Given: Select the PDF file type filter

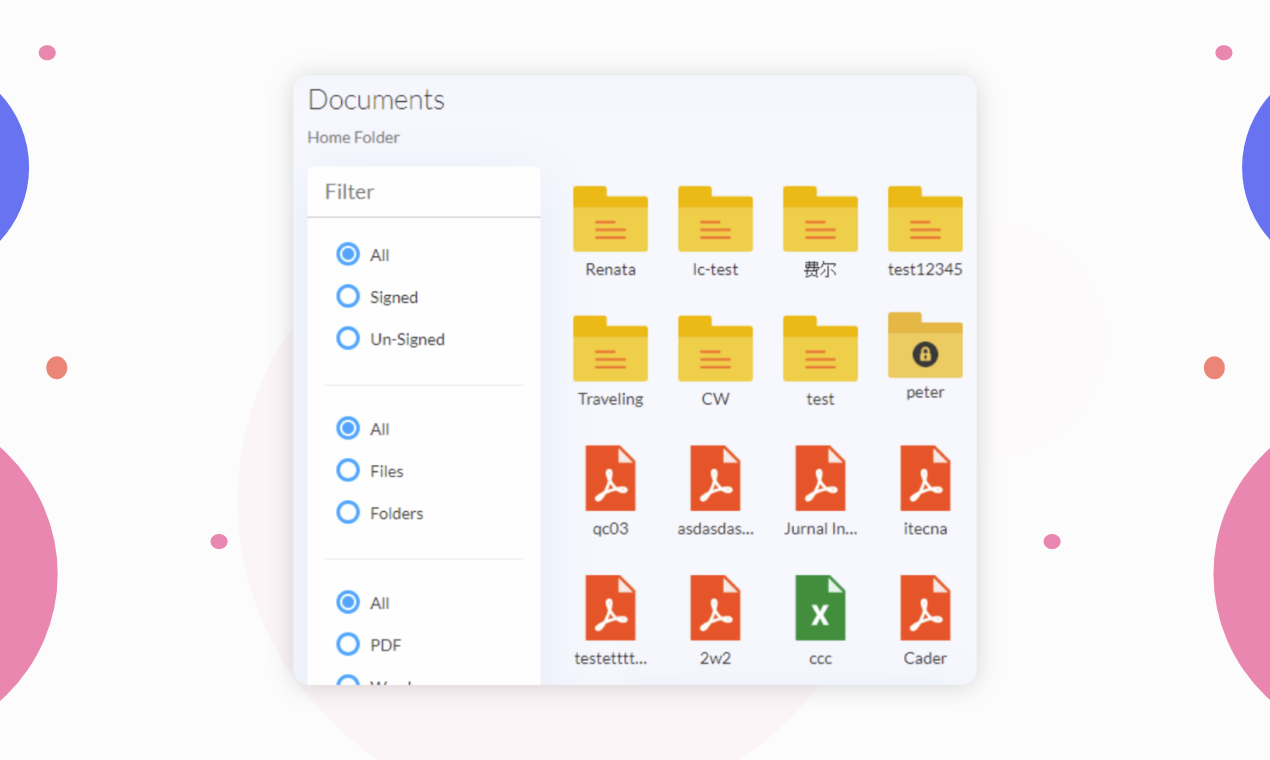Looking at the screenshot, I should point(348,645).
